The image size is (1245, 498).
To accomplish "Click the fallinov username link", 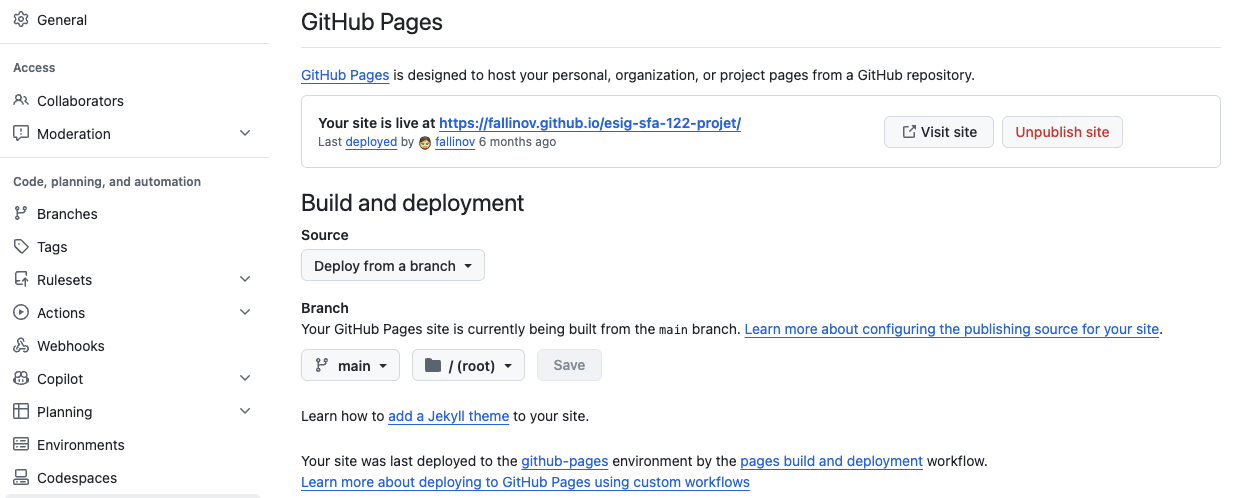I will tap(455, 142).
